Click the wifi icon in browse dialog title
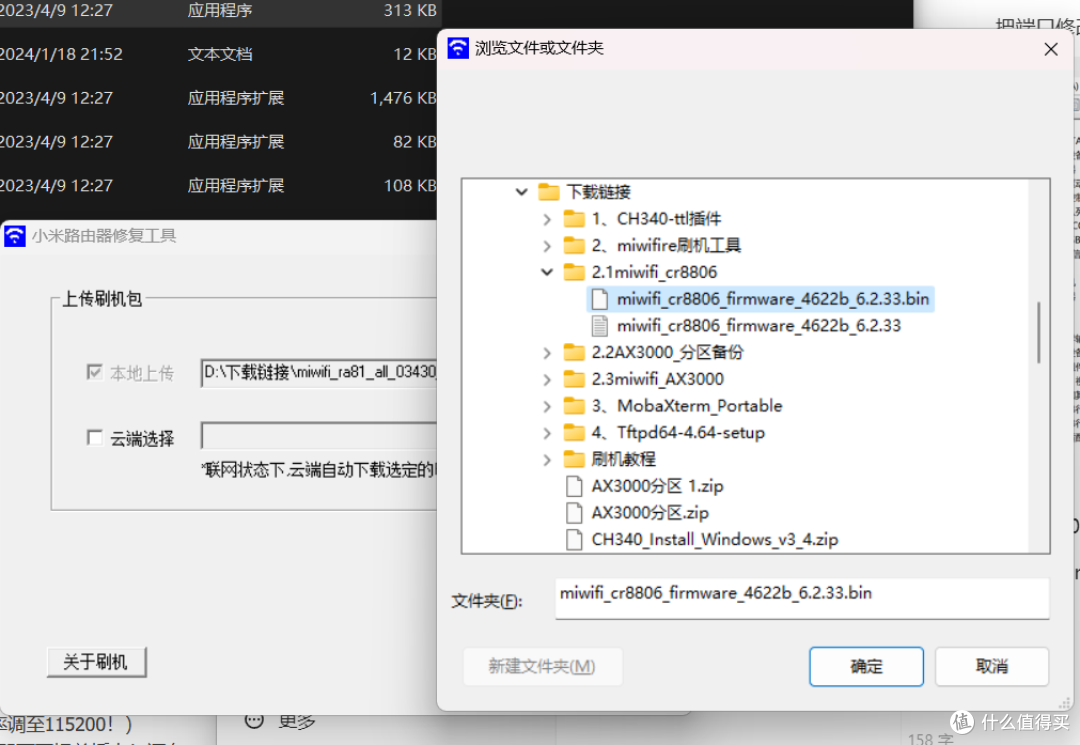Viewport: 1080px width, 745px height. [x=458, y=48]
